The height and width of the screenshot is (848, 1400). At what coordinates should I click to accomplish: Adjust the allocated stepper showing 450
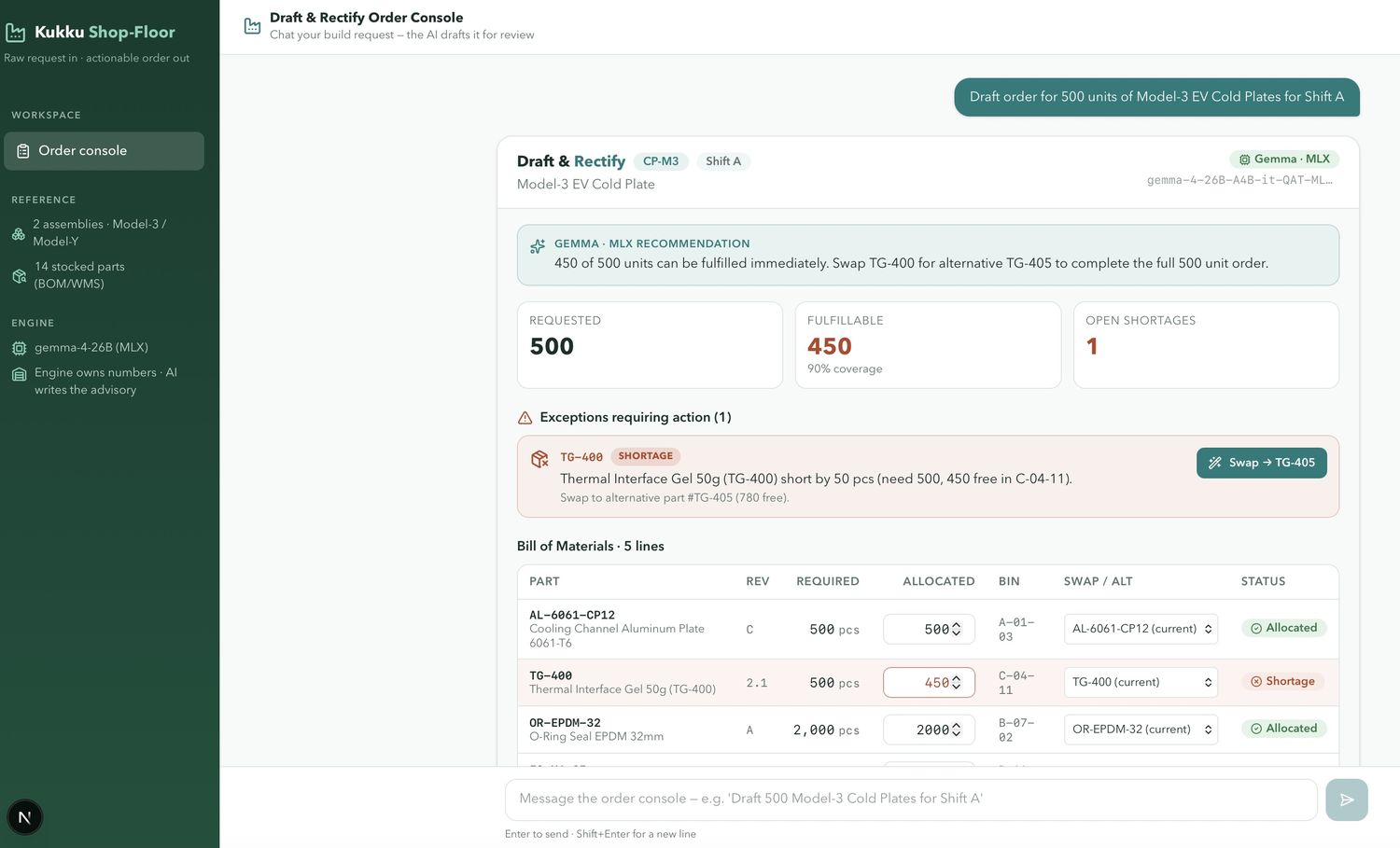956,683
